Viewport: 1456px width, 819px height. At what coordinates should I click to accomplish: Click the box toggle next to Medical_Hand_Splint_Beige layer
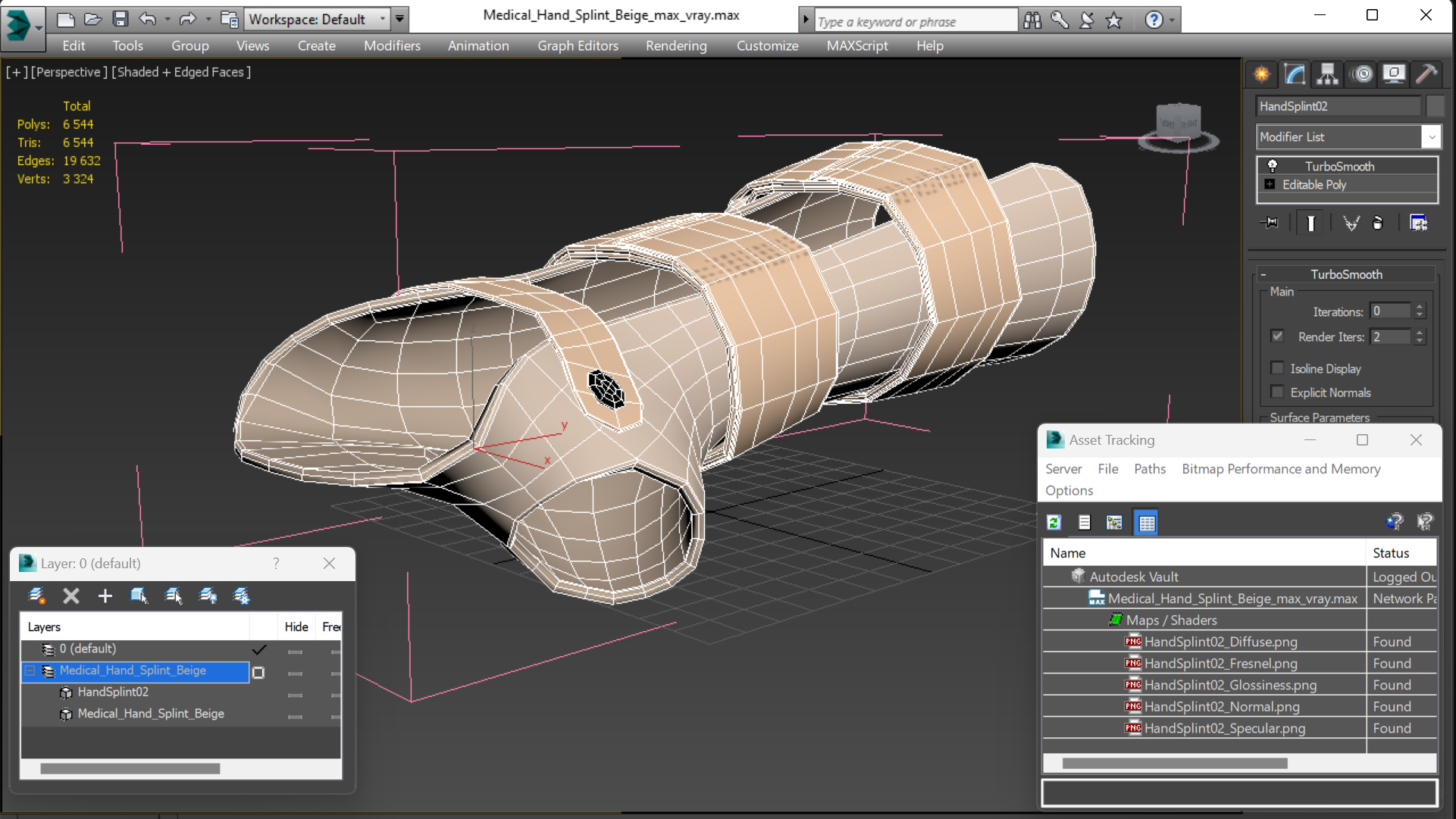pos(258,673)
